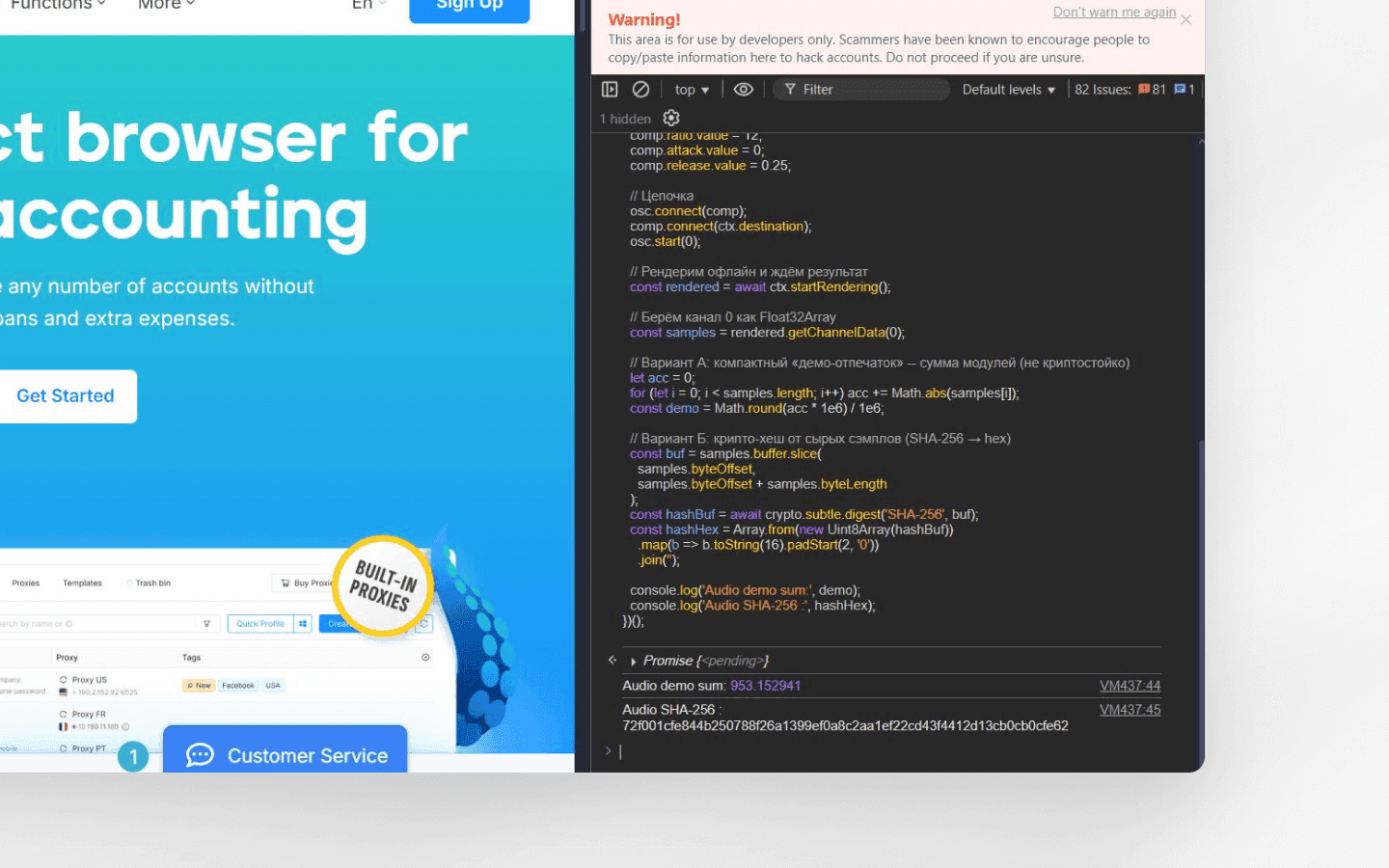Image resolution: width=1389 pixels, height=868 pixels.
Task: Click the console vertical scrollbar thumb
Action: pyautogui.click(x=1201, y=603)
